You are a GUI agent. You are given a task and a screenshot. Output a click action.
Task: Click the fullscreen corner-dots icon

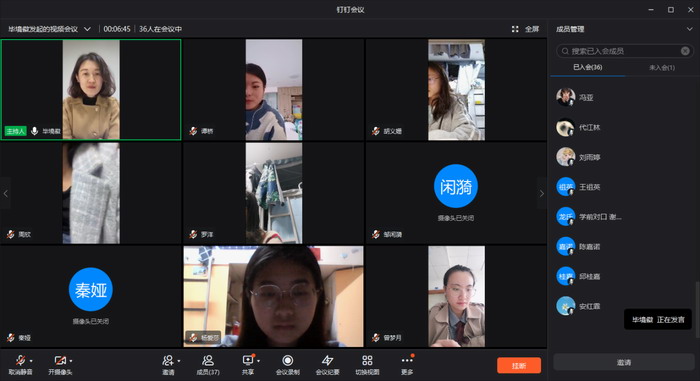click(515, 29)
